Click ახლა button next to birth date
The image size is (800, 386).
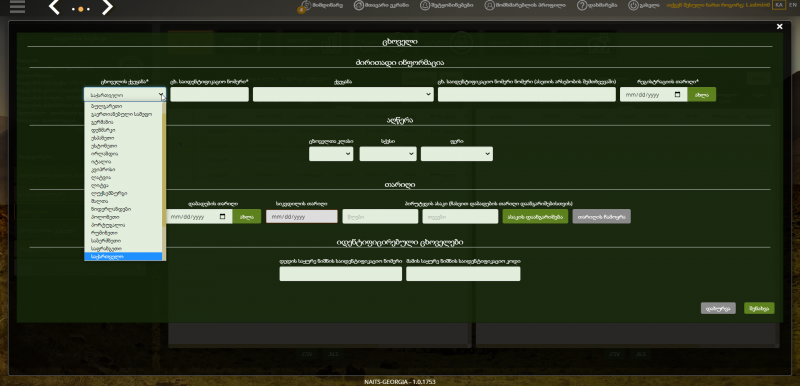click(247, 216)
